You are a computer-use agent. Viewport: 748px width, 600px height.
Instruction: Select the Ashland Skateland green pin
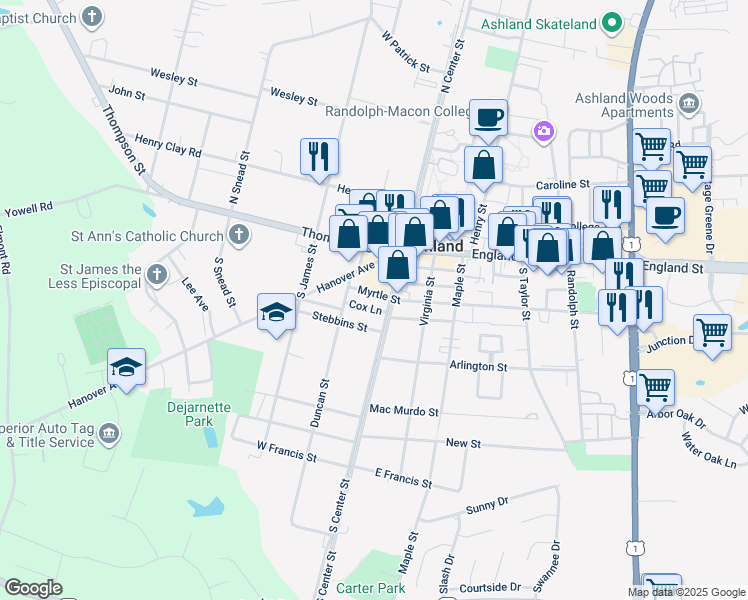coord(613,23)
